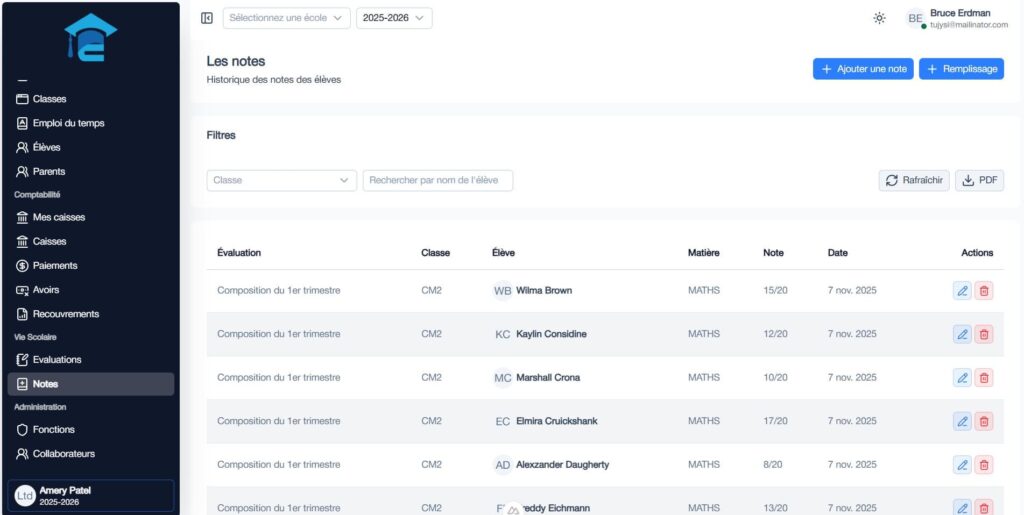The height and width of the screenshot is (515, 1024).
Task: Click the 'Ajouter une note' button
Action: pyautogui.click(x=863, y=69)
